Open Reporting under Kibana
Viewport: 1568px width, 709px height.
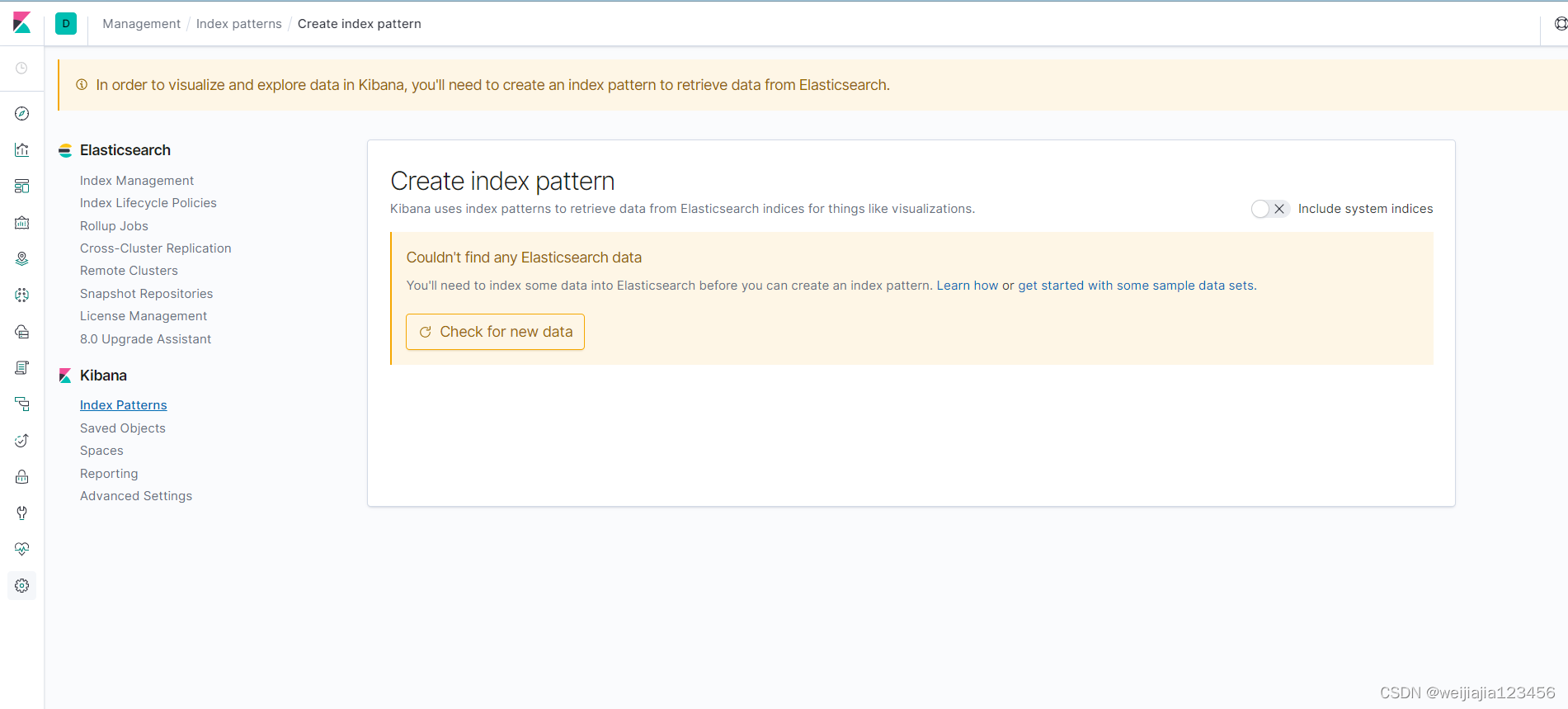click(x=109, y=474)
